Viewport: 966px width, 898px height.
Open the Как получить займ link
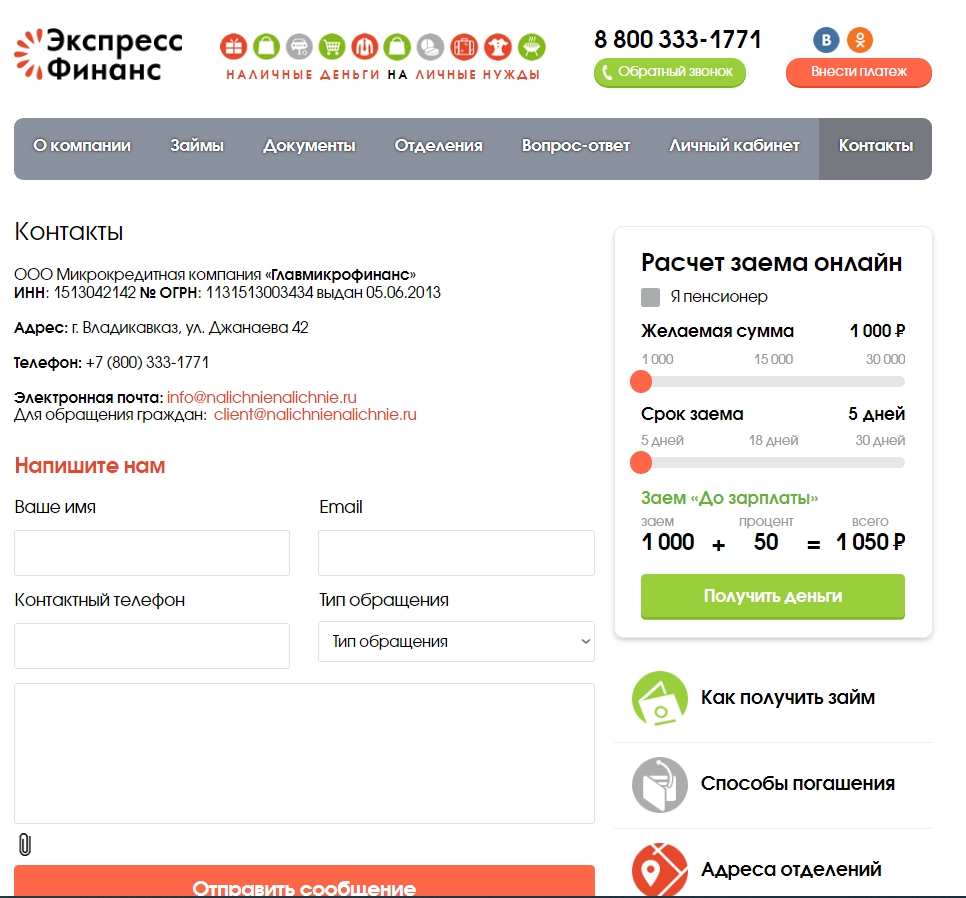pyautogui.click(x=787, y=697)
